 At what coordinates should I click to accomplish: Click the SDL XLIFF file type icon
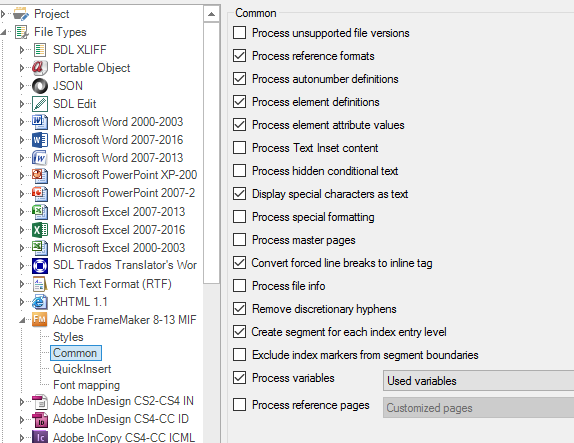tap(40, 50)
